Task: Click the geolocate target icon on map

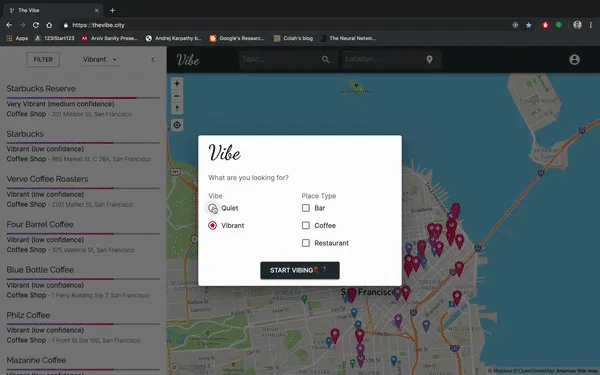Action: 177,125
